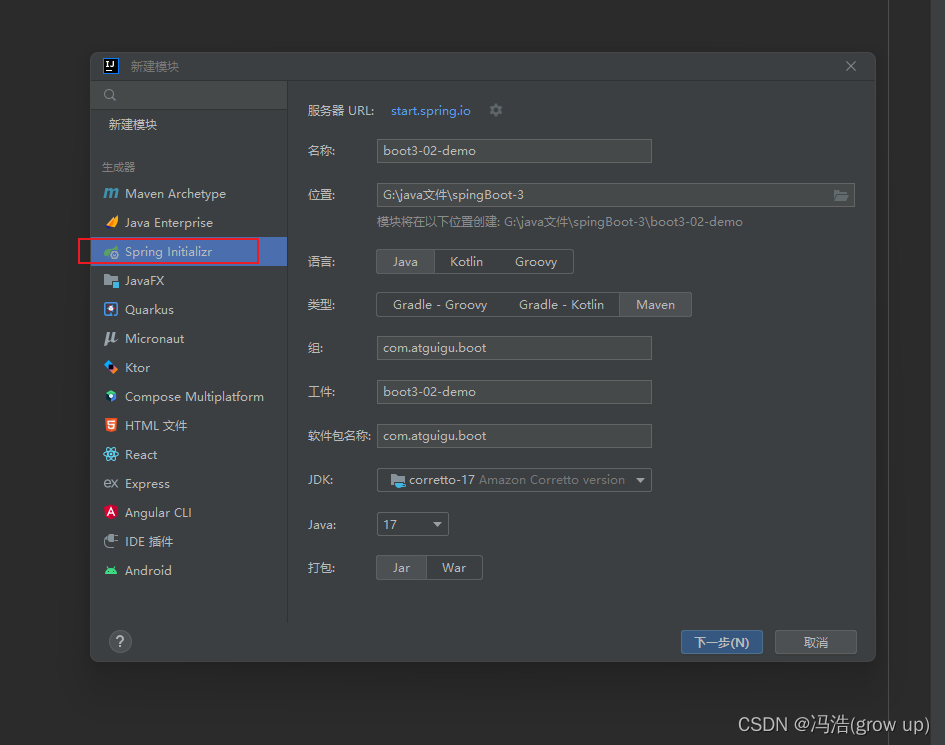The height and width of the screenshot is (745, 945).
Task: Open help with question mark button
Action: (x=120, y=642)
